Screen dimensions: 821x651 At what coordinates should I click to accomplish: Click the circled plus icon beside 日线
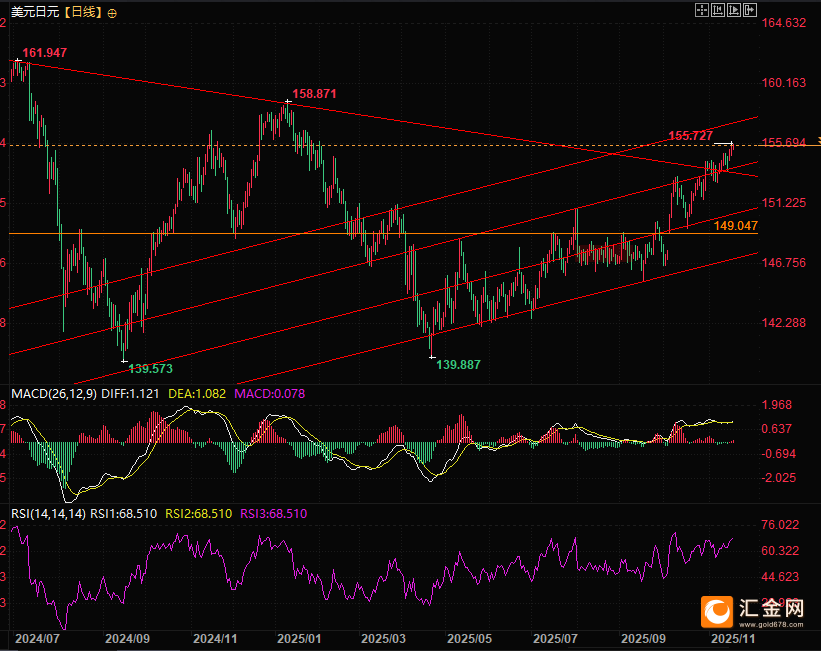[111, 13]
